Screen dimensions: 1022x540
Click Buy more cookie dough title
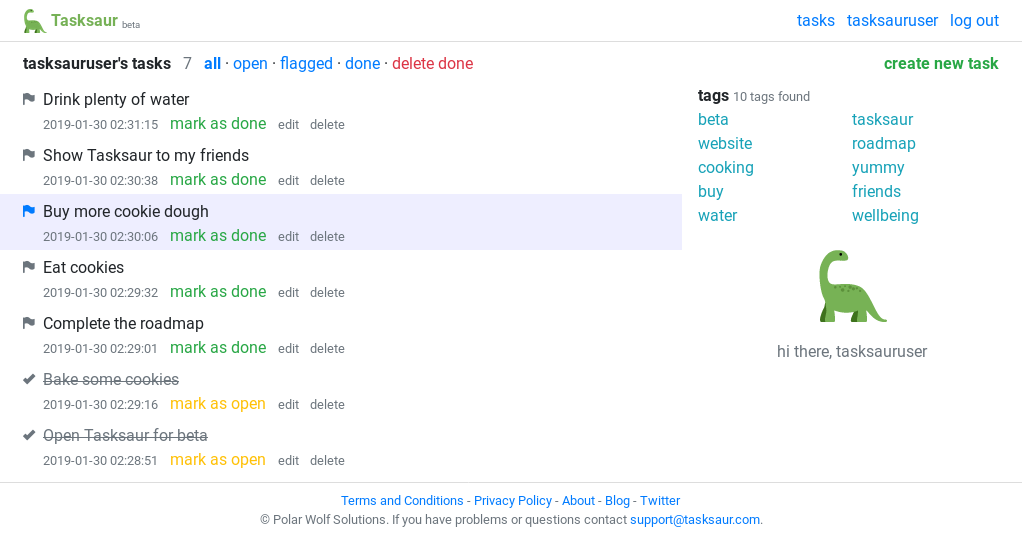(x=126, y=212)
